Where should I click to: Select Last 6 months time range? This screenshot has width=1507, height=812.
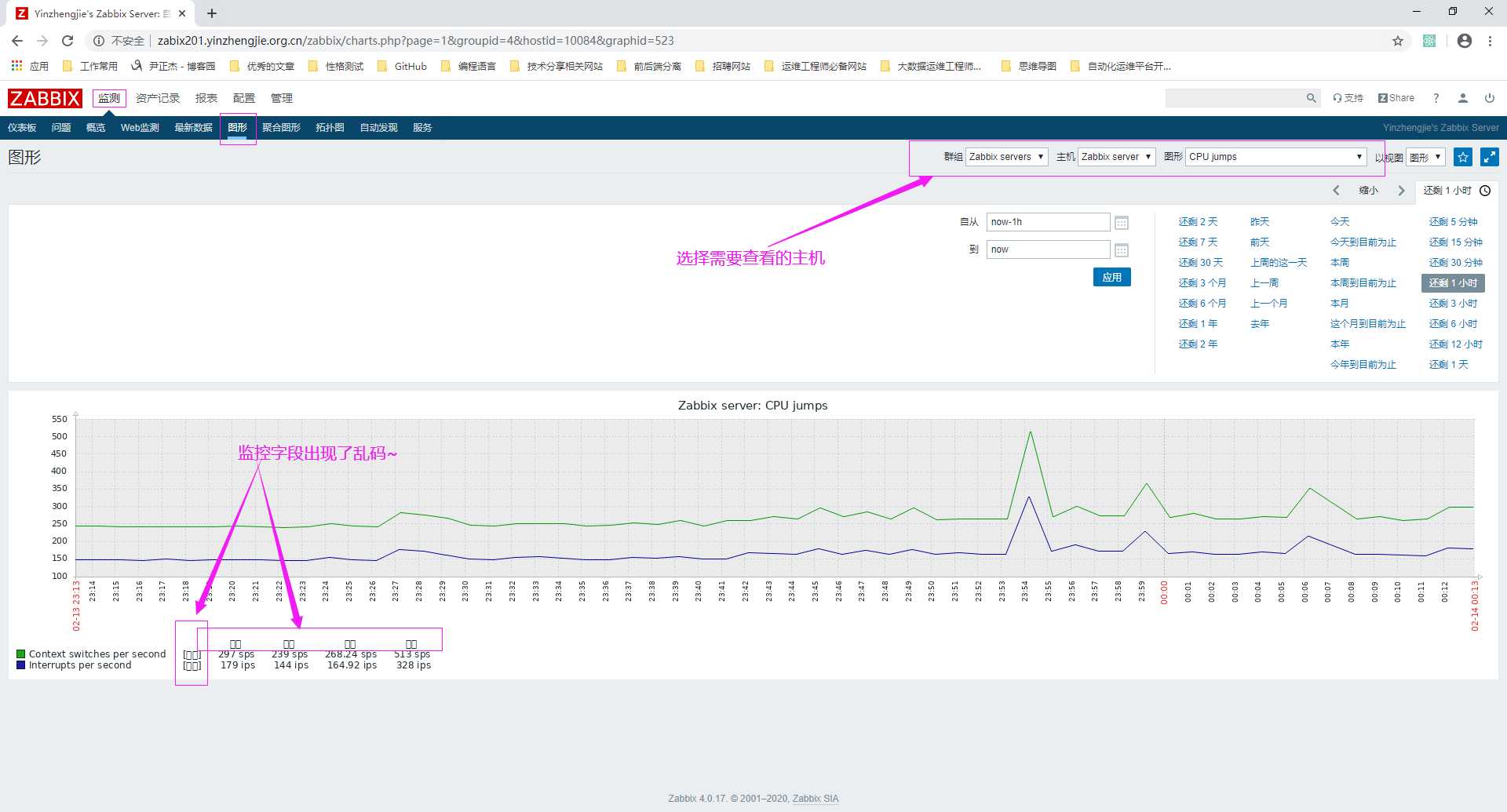click(1202, 304)
